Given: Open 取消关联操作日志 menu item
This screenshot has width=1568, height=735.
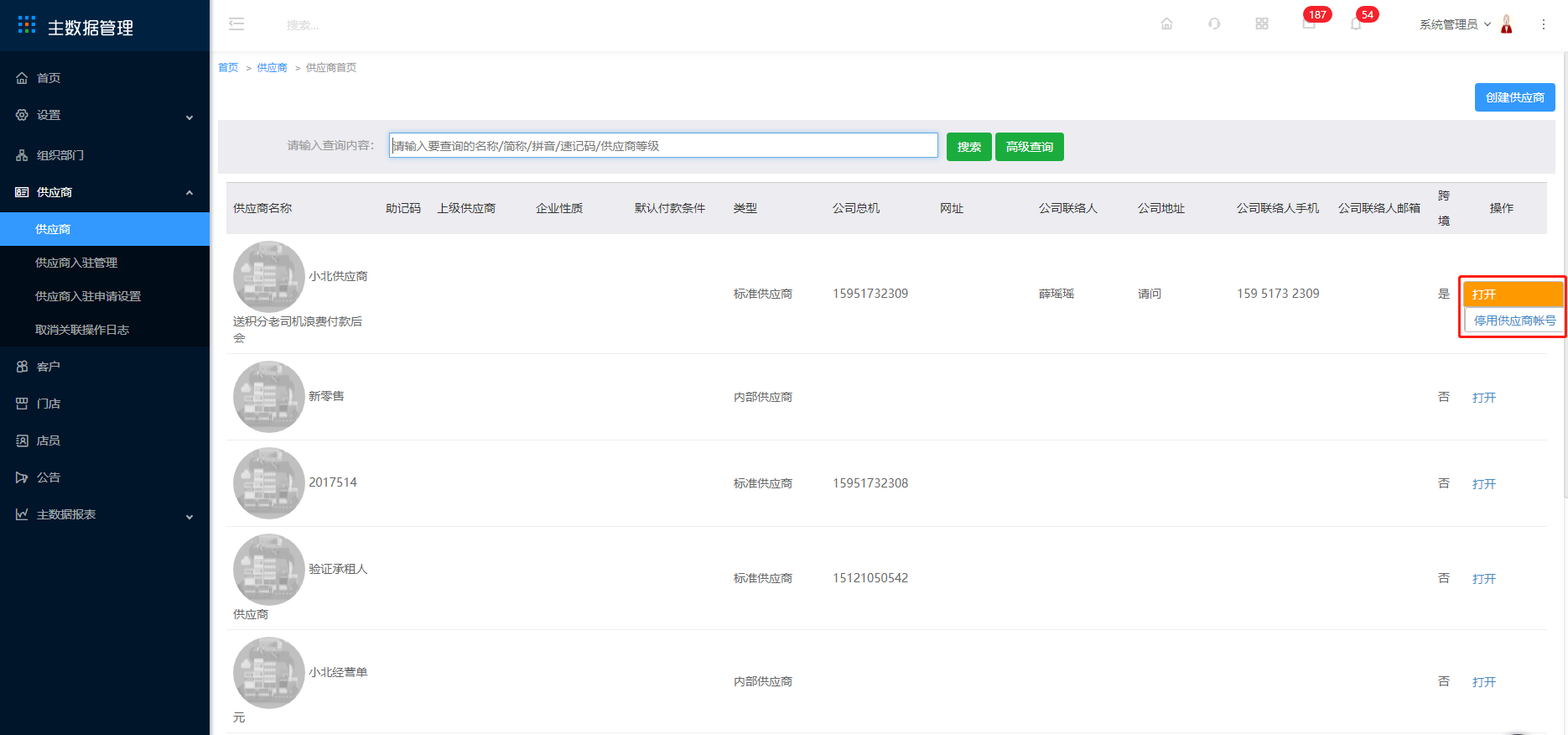Looking at the screenshot, I should (x=105, y=330).
